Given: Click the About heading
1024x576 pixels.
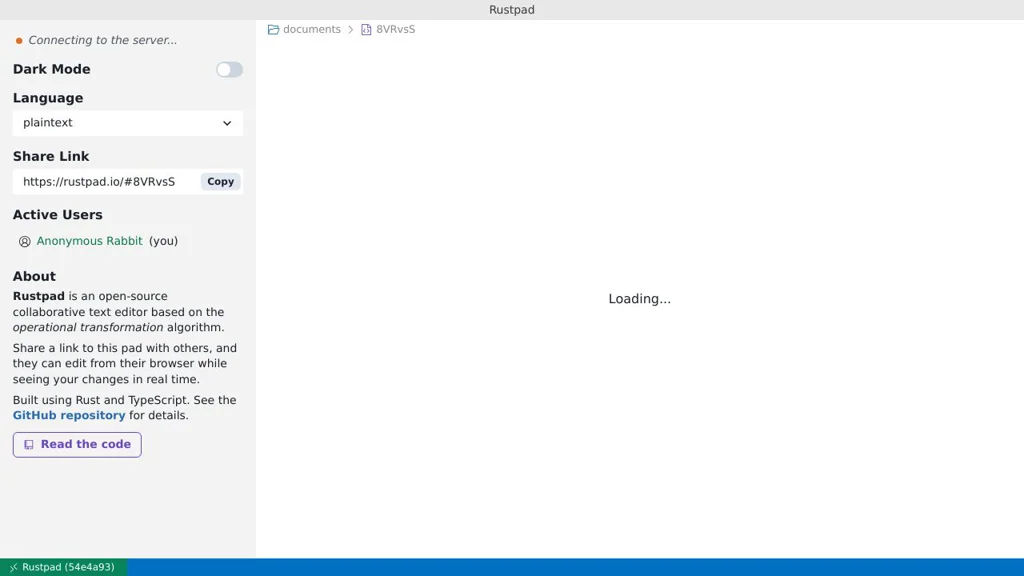Looking at the screenshot, I should click(x=35, y=276).
